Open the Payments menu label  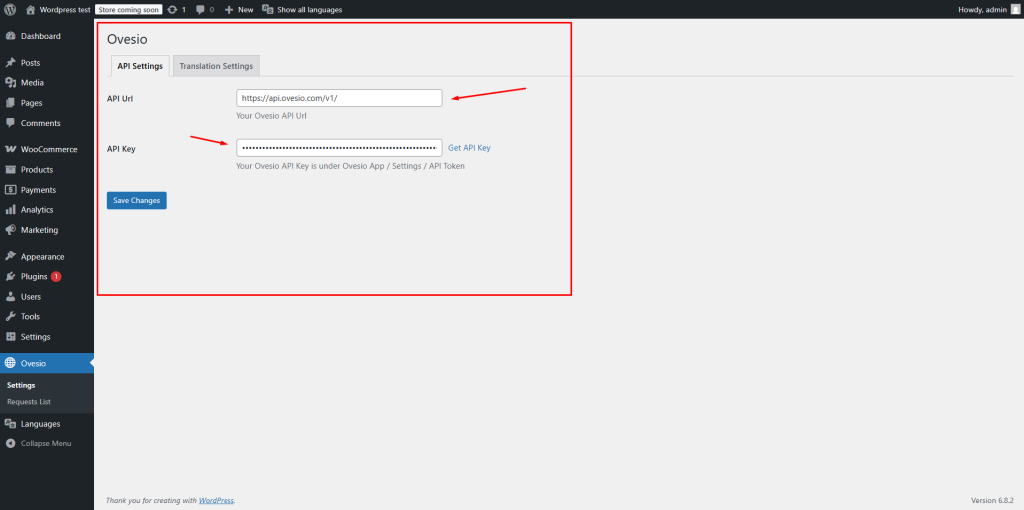coord(39,190)
